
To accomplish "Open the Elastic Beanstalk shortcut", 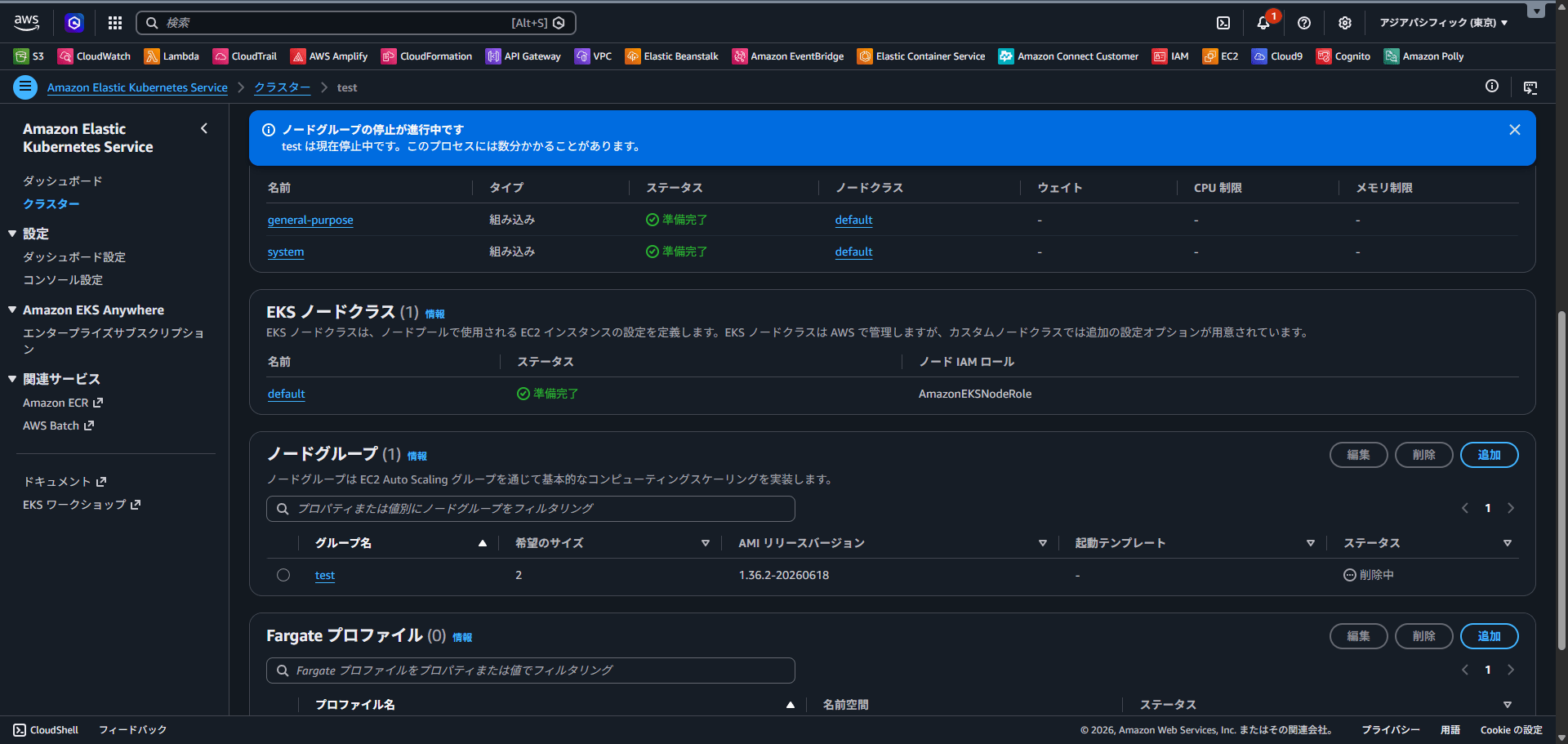I will pyautogui.click(x=672, y=56).
